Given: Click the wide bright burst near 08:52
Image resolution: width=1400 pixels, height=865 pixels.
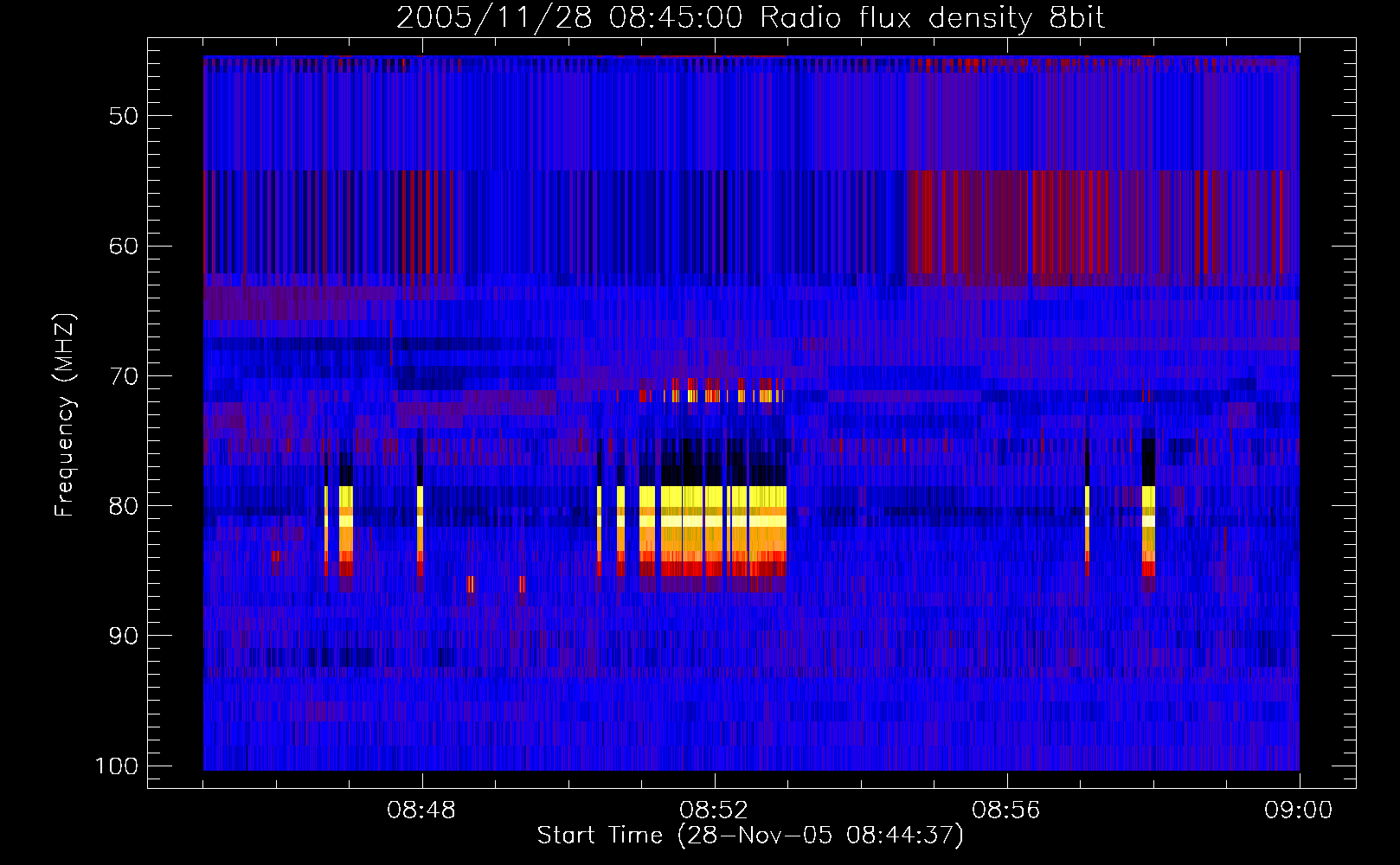Looking at the screenshot, I should click(x=713, y=531).
